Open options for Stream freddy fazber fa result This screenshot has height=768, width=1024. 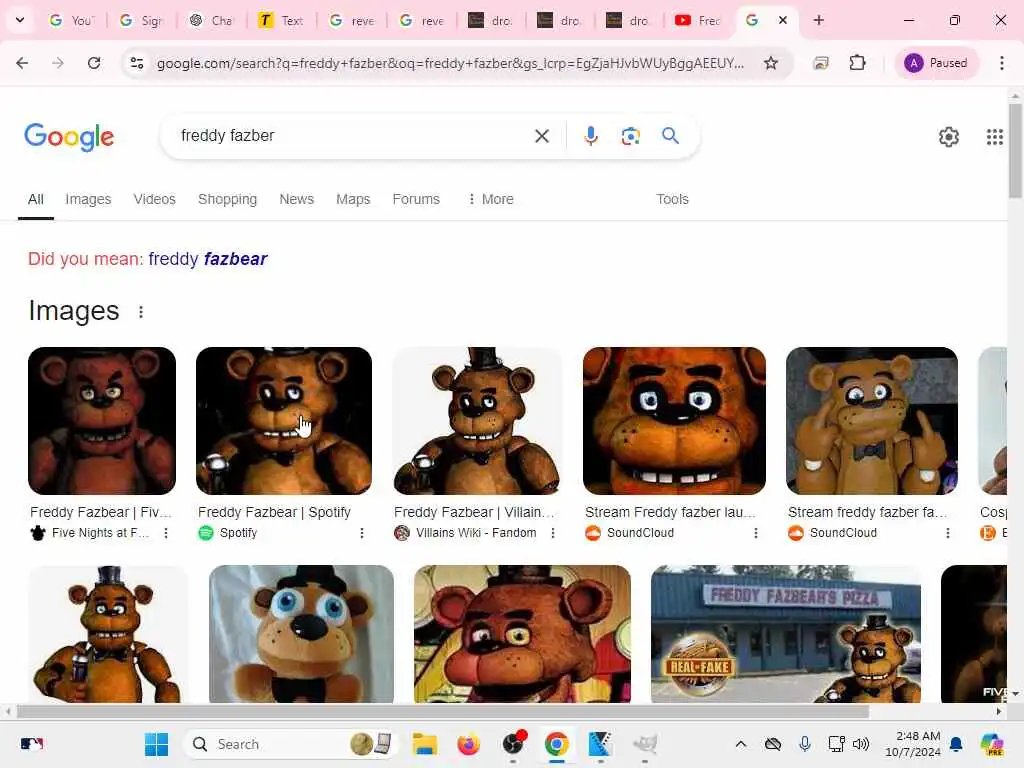948,533
